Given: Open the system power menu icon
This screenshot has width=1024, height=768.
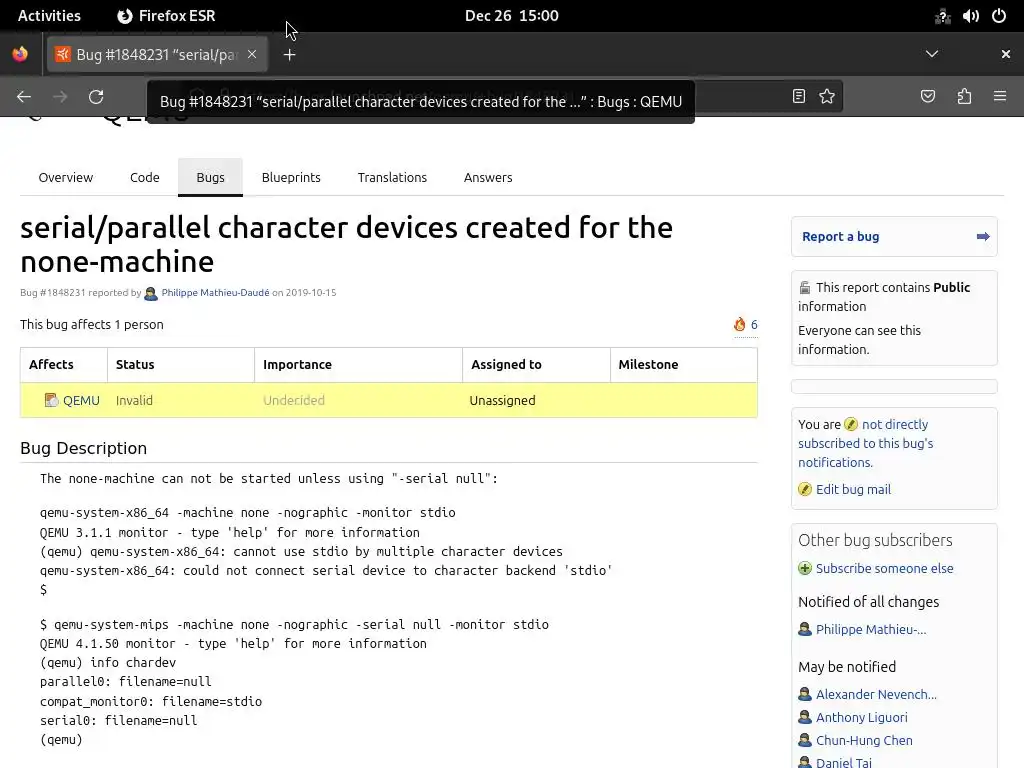Looking at the screenshot, I should coord(998,15).
